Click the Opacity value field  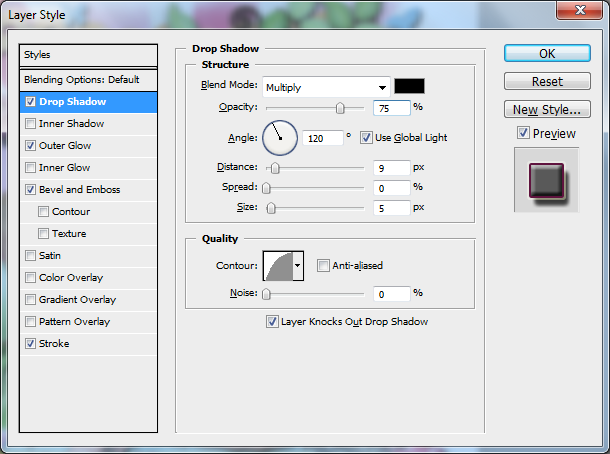pos(392,108)
